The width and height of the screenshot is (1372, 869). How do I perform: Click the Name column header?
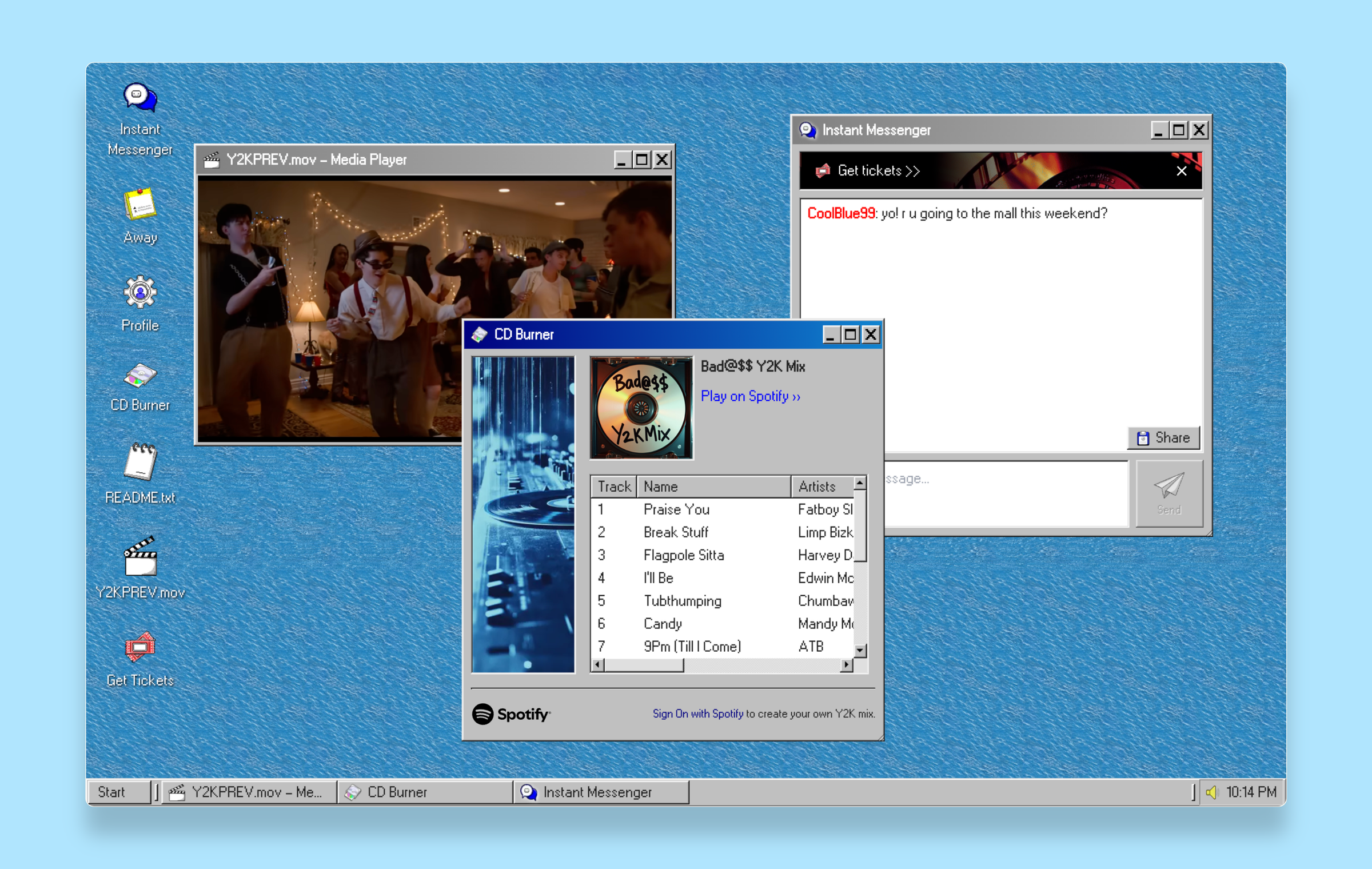(x=713, y=487)
